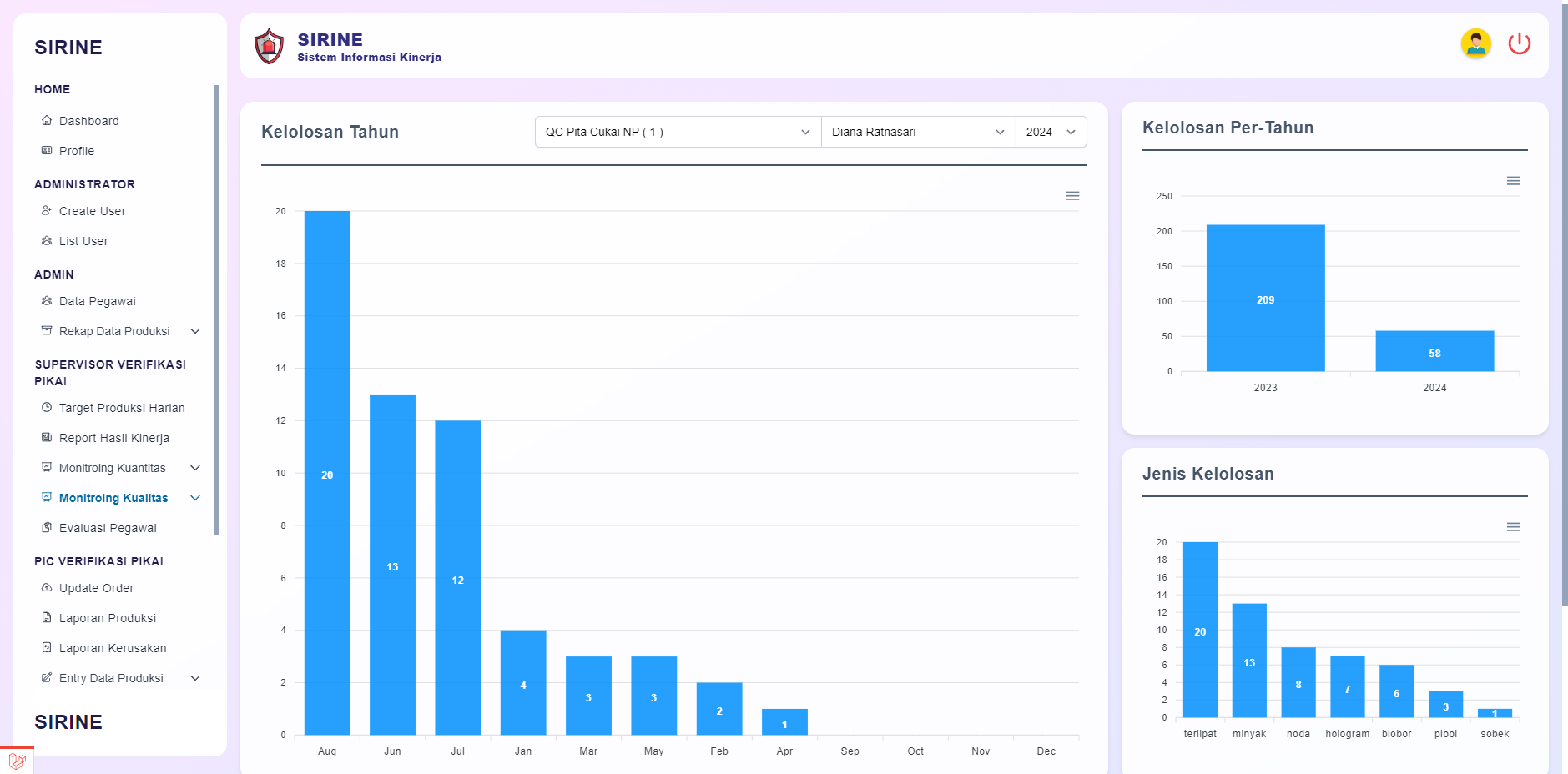Click the red power logout icon
Viewport: 1568px width, 774px height.
coord(1519,43)
